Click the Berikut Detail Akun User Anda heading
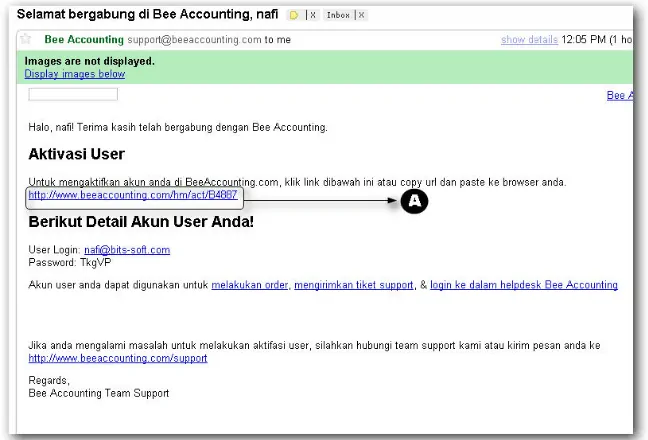This screenshot has width=648, height=440. click(141, 222)
